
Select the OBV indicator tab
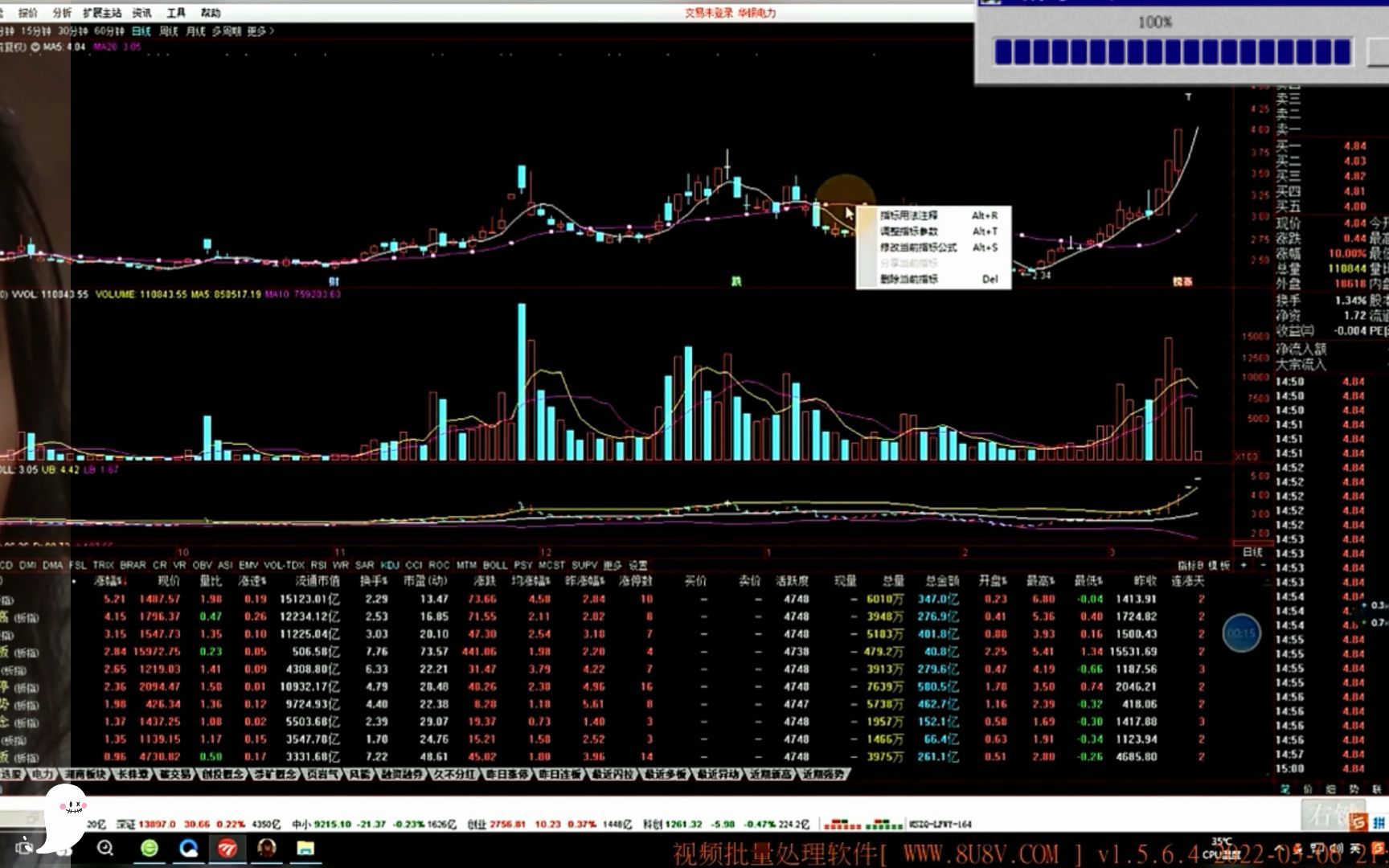click(203, 565)
